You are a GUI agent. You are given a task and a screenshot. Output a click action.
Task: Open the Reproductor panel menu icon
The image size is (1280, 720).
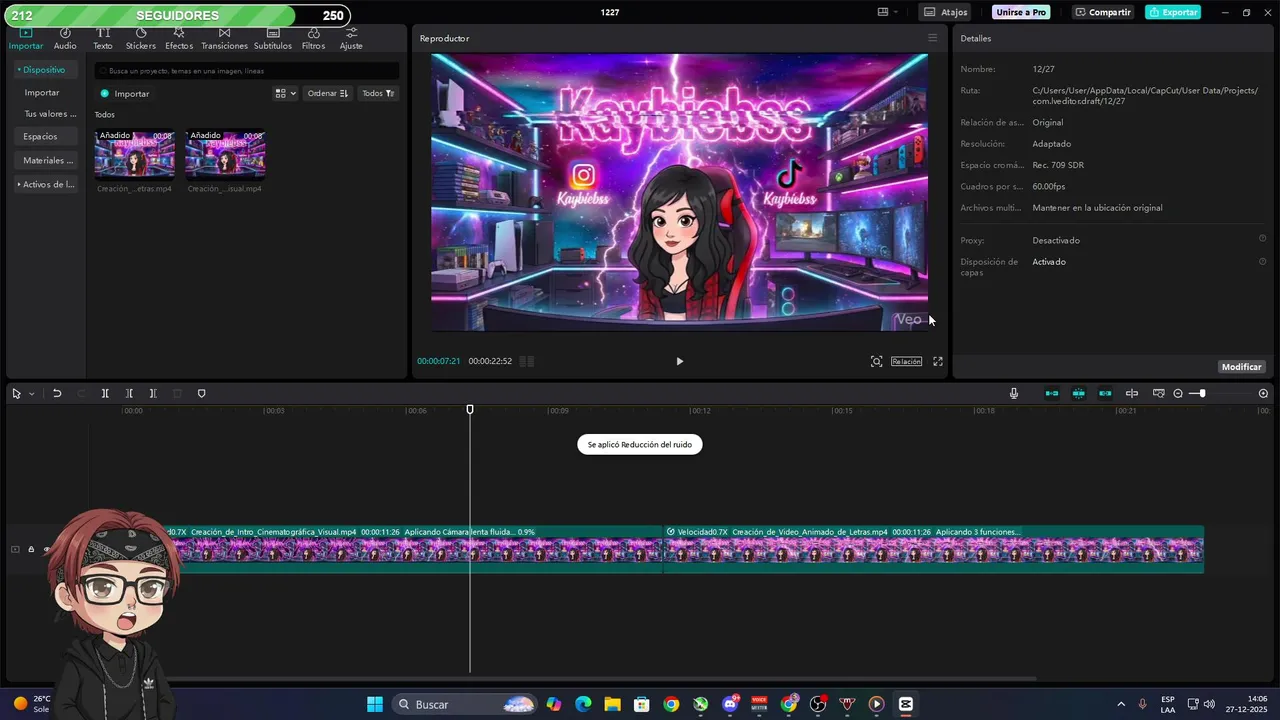click(x=932, y=38)
